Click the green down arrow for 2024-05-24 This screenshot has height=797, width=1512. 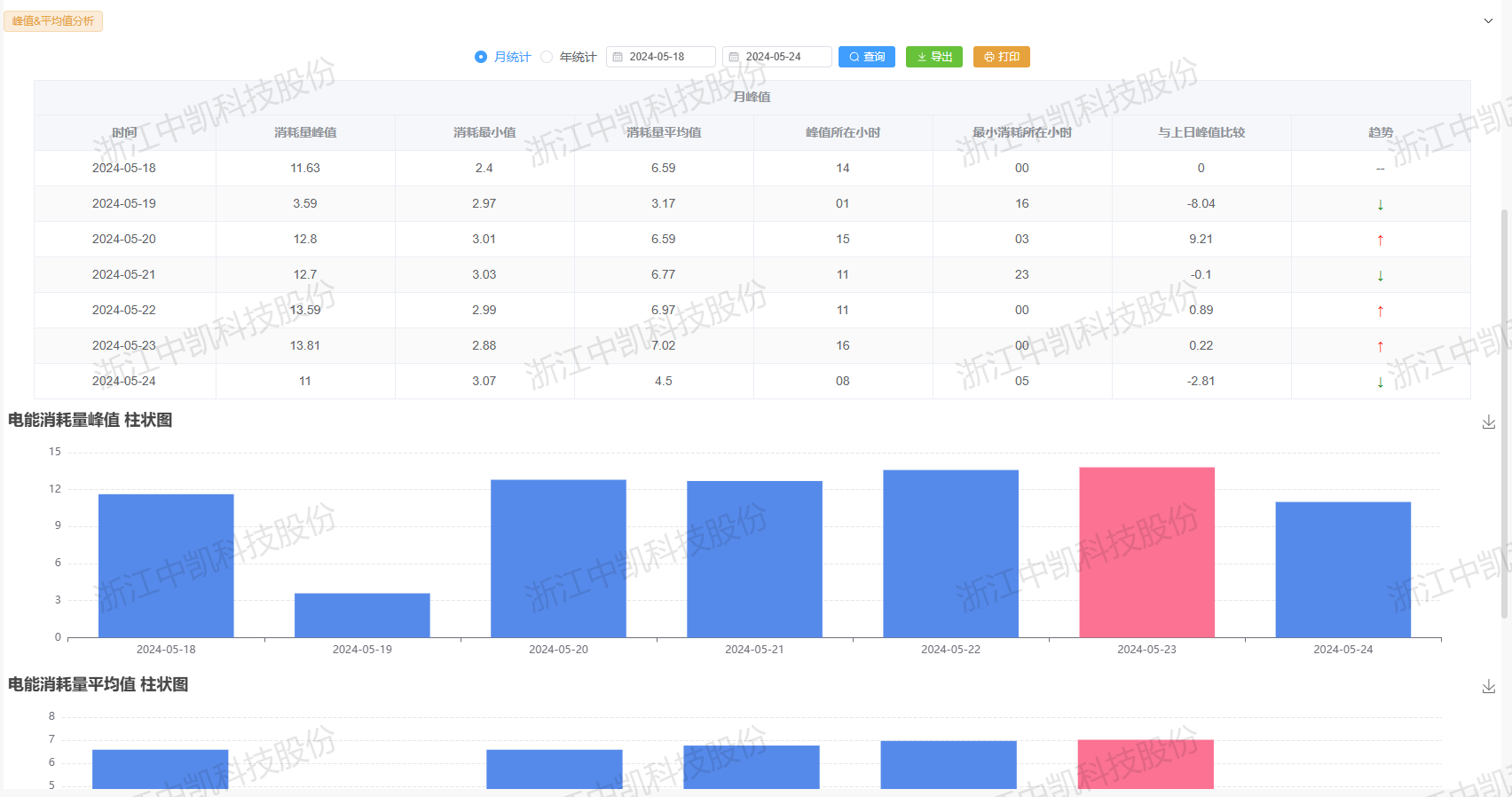pyautogui.click(x=1380, y=382)
